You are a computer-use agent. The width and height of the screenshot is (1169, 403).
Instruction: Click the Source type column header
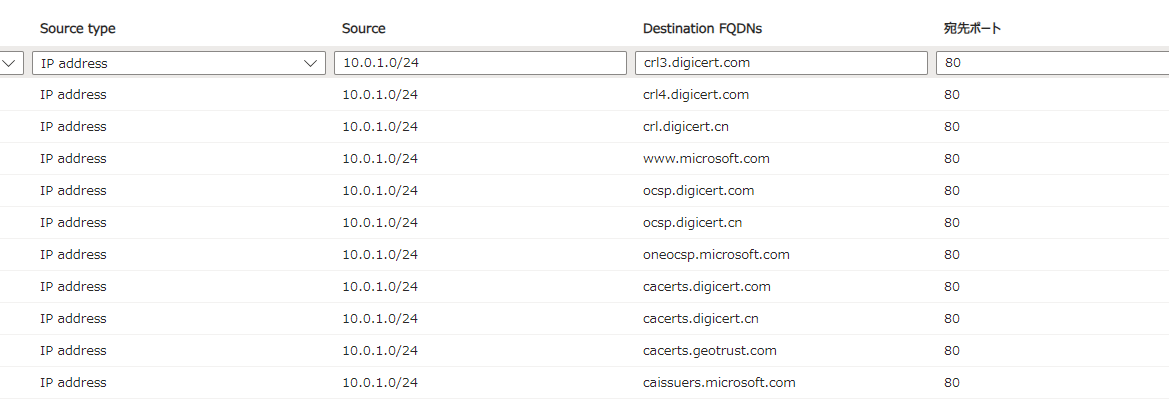pos(78,29)
